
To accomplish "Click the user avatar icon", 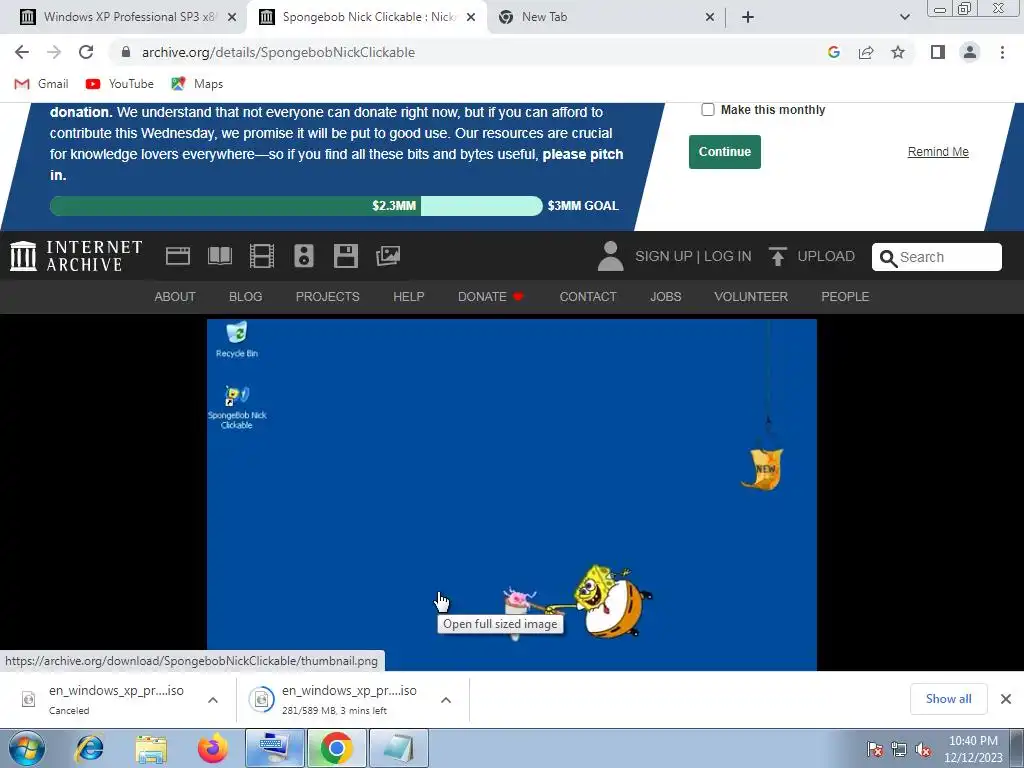I will click(611, 256).
